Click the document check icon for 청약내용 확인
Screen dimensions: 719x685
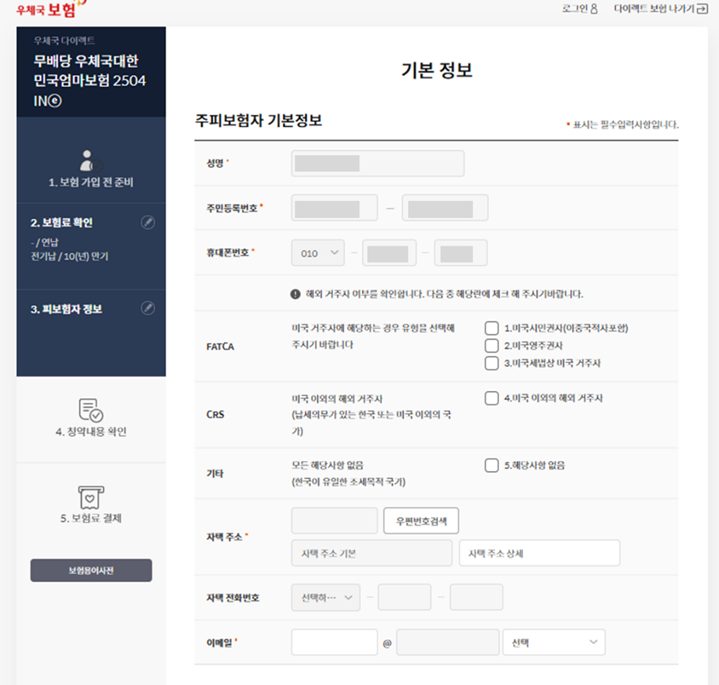[x=91, y=410]
